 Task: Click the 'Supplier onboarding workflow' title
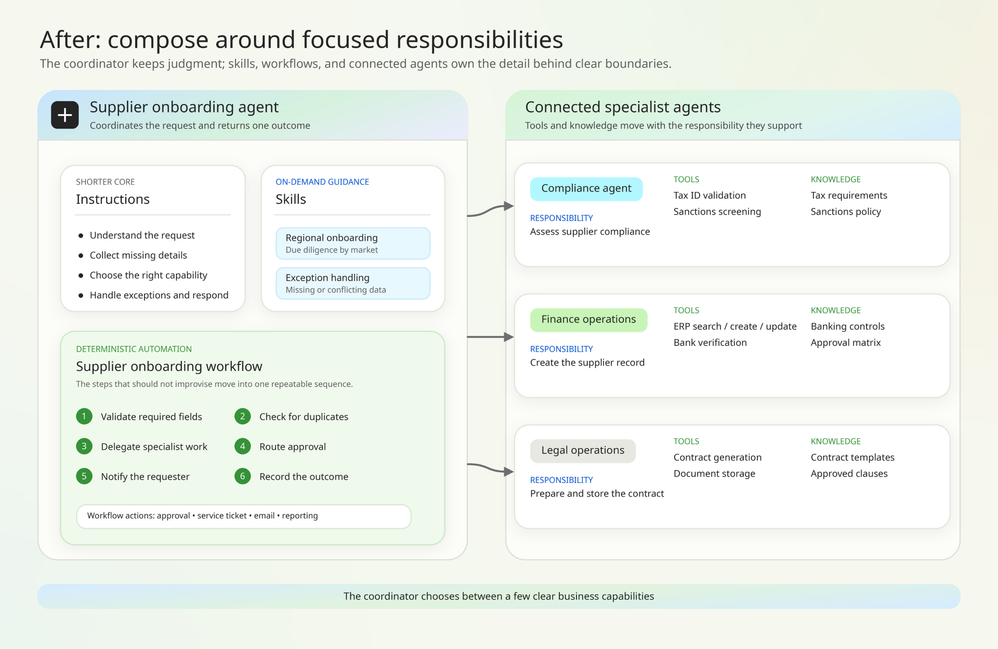(169, 366)
